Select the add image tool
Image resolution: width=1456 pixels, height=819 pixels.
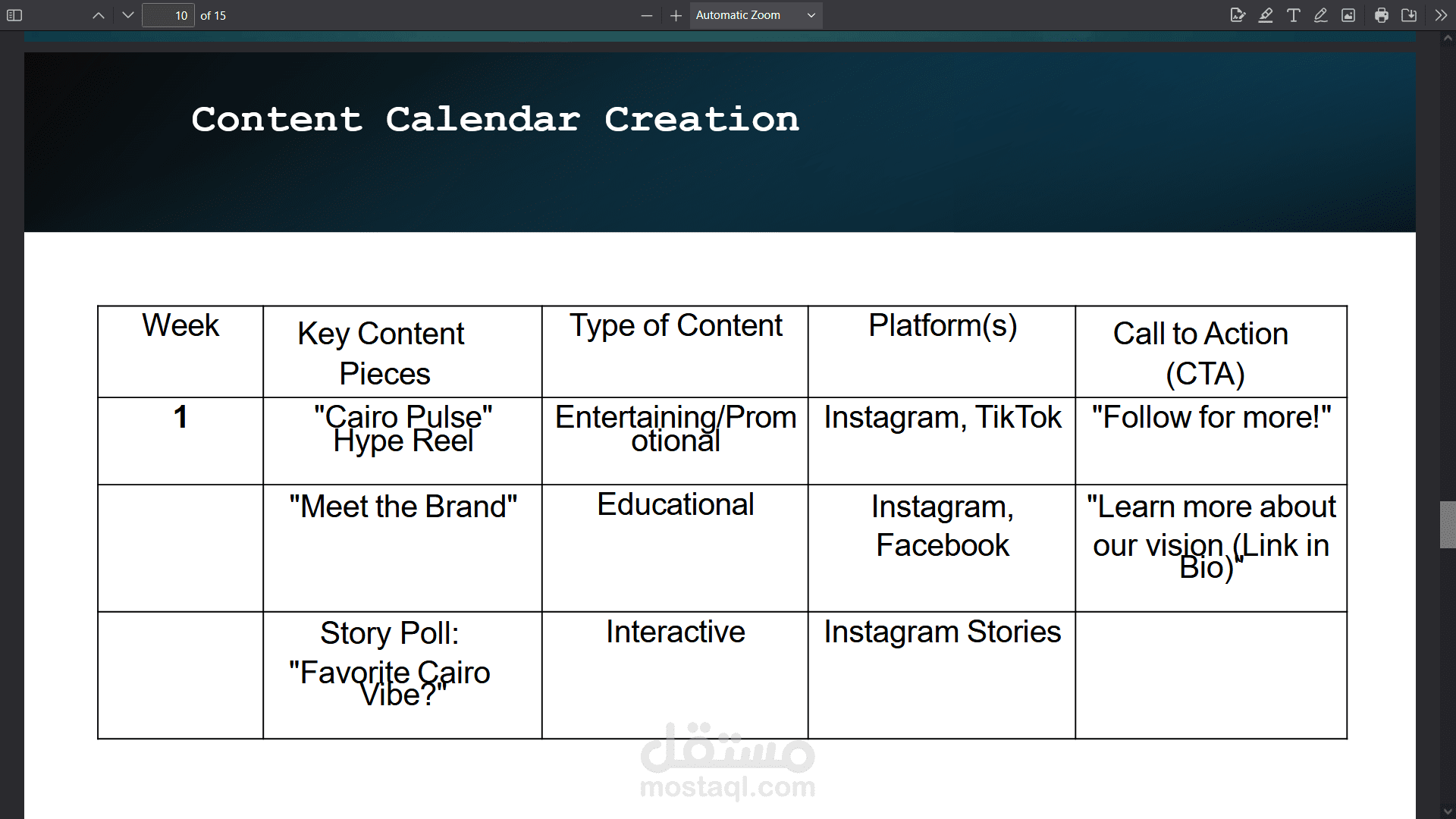point(1348,15)
